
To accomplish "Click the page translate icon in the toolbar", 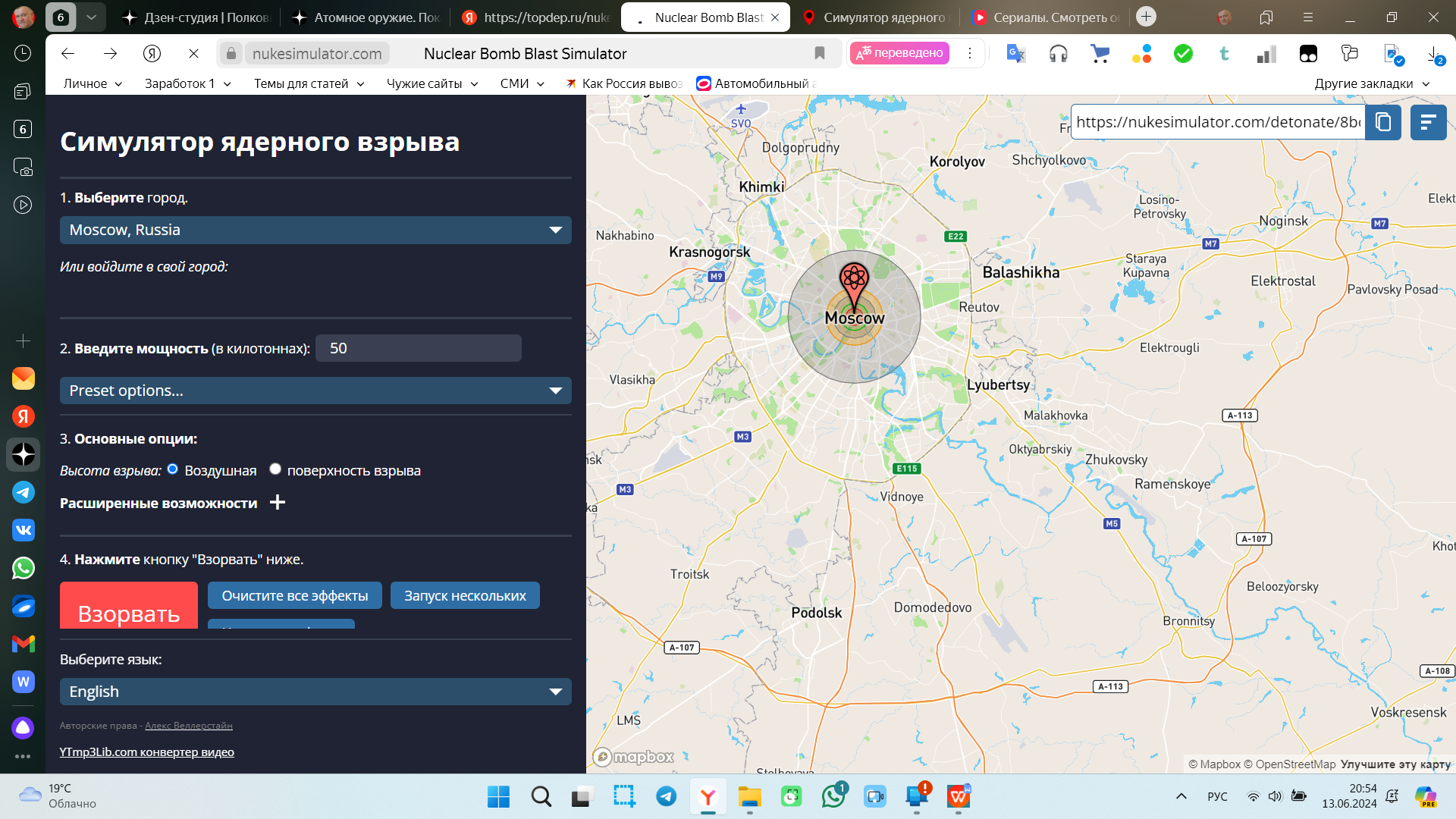I will tap(1015, 53).
